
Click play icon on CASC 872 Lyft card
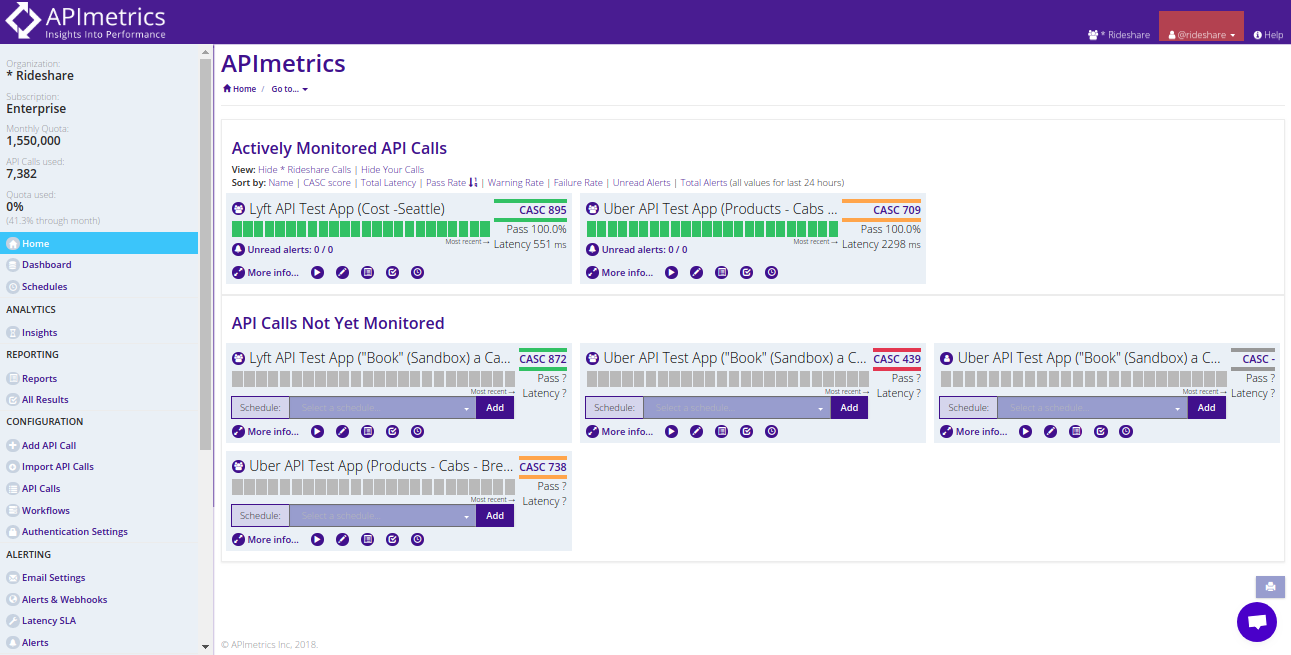pos(317,432)
